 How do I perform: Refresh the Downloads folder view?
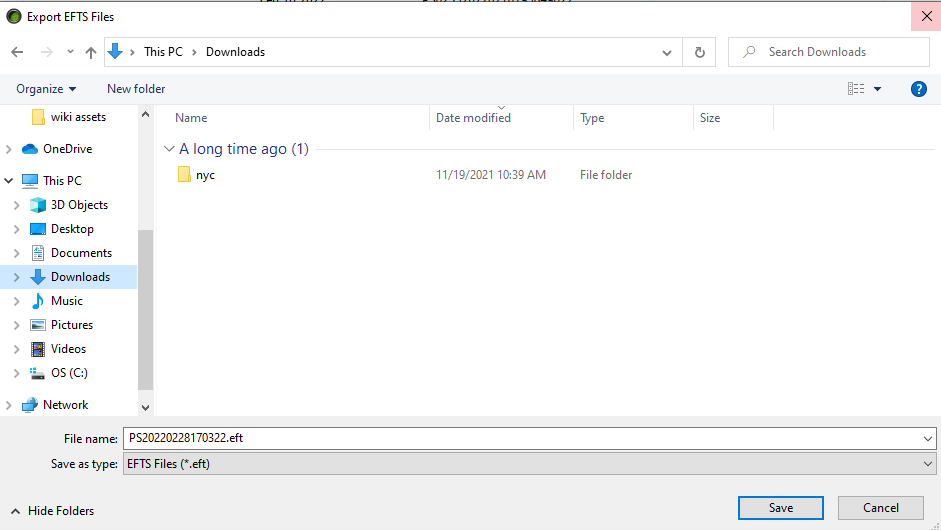tap(699, 52)
